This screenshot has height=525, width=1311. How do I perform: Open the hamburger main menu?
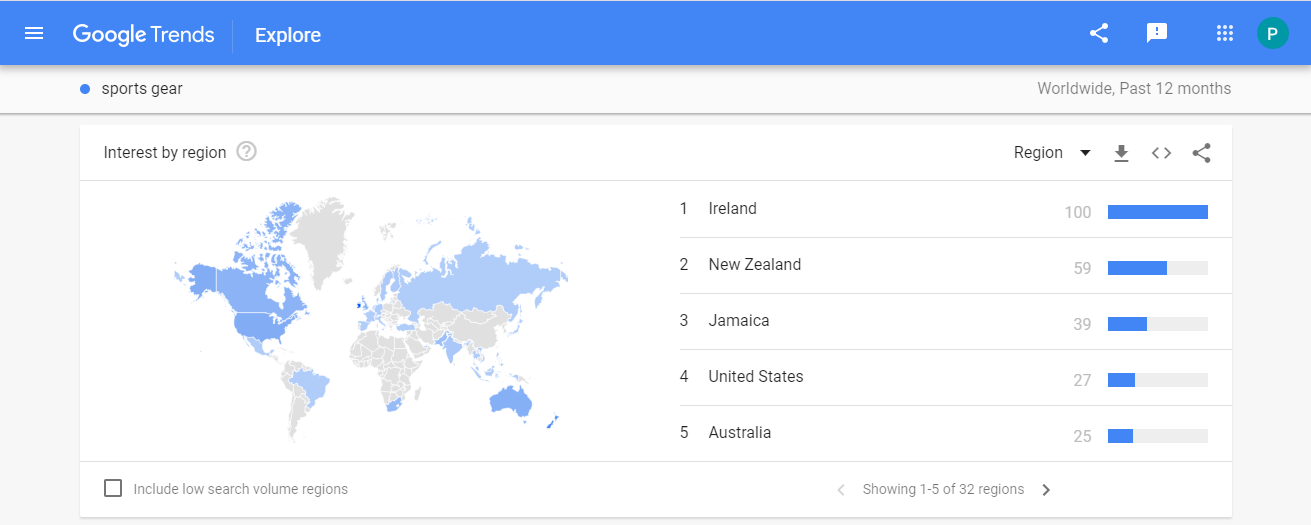[x=34, y=34]
